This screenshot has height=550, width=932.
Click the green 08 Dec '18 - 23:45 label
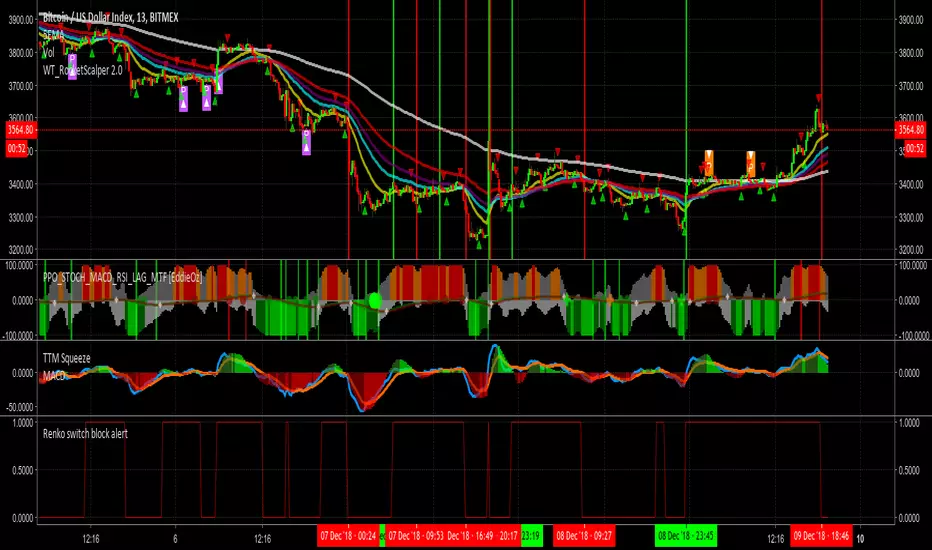tap(687, 535)
